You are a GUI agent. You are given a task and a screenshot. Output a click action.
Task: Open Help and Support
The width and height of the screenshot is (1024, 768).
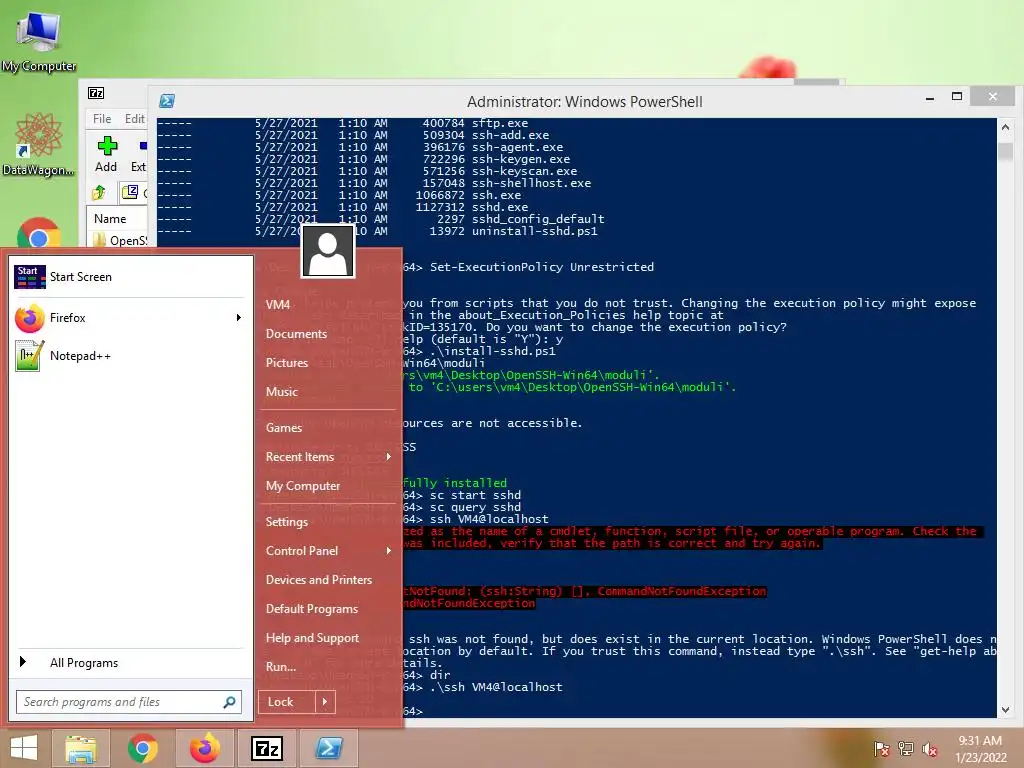(312, 638)
